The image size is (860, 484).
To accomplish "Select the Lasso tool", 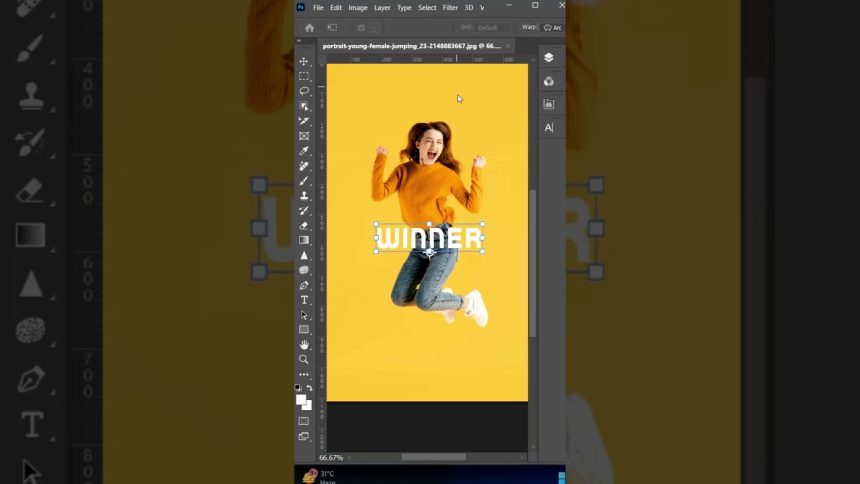I will tap(304, 91).
